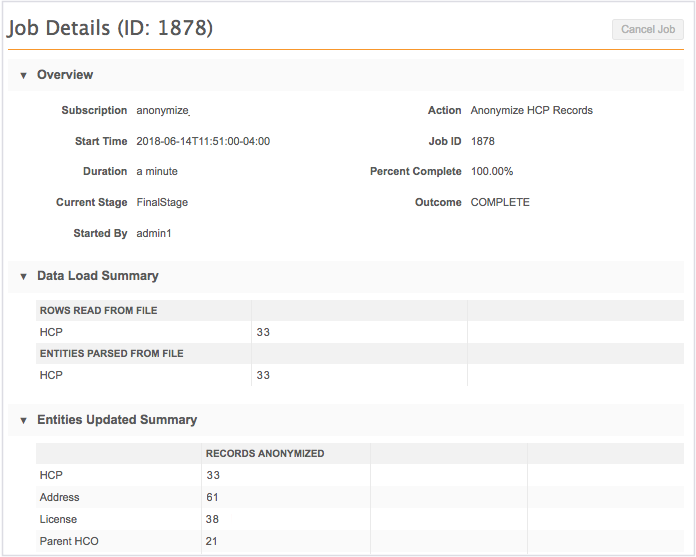Collapse the Entities Updated Summary triangle
This screenshot has height=557, width=696.
(x=23, y=420)
